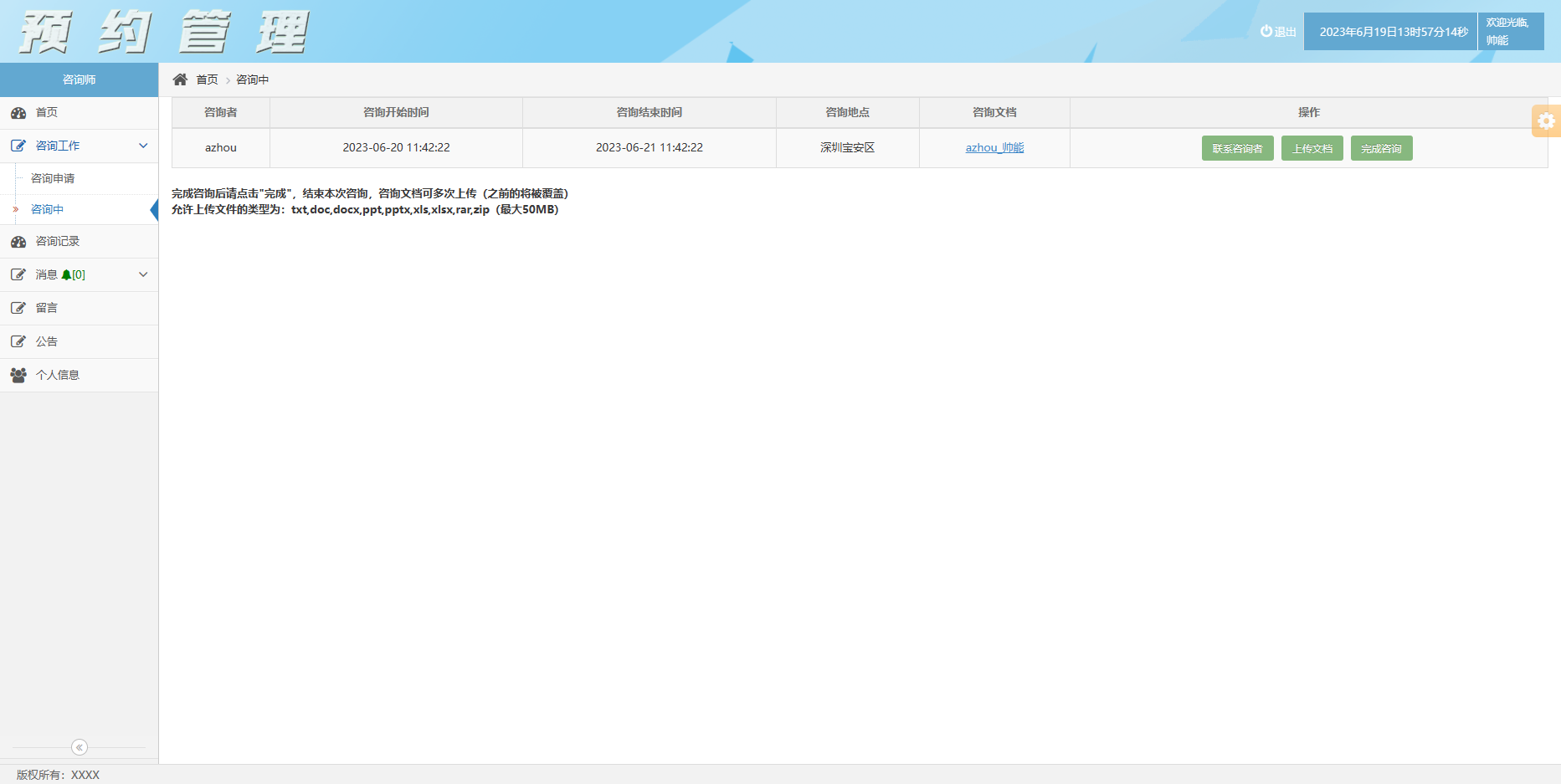Screen dimensions: 1561x784
Task: Click the azhou cell in the table
Action: pos(221,147)
